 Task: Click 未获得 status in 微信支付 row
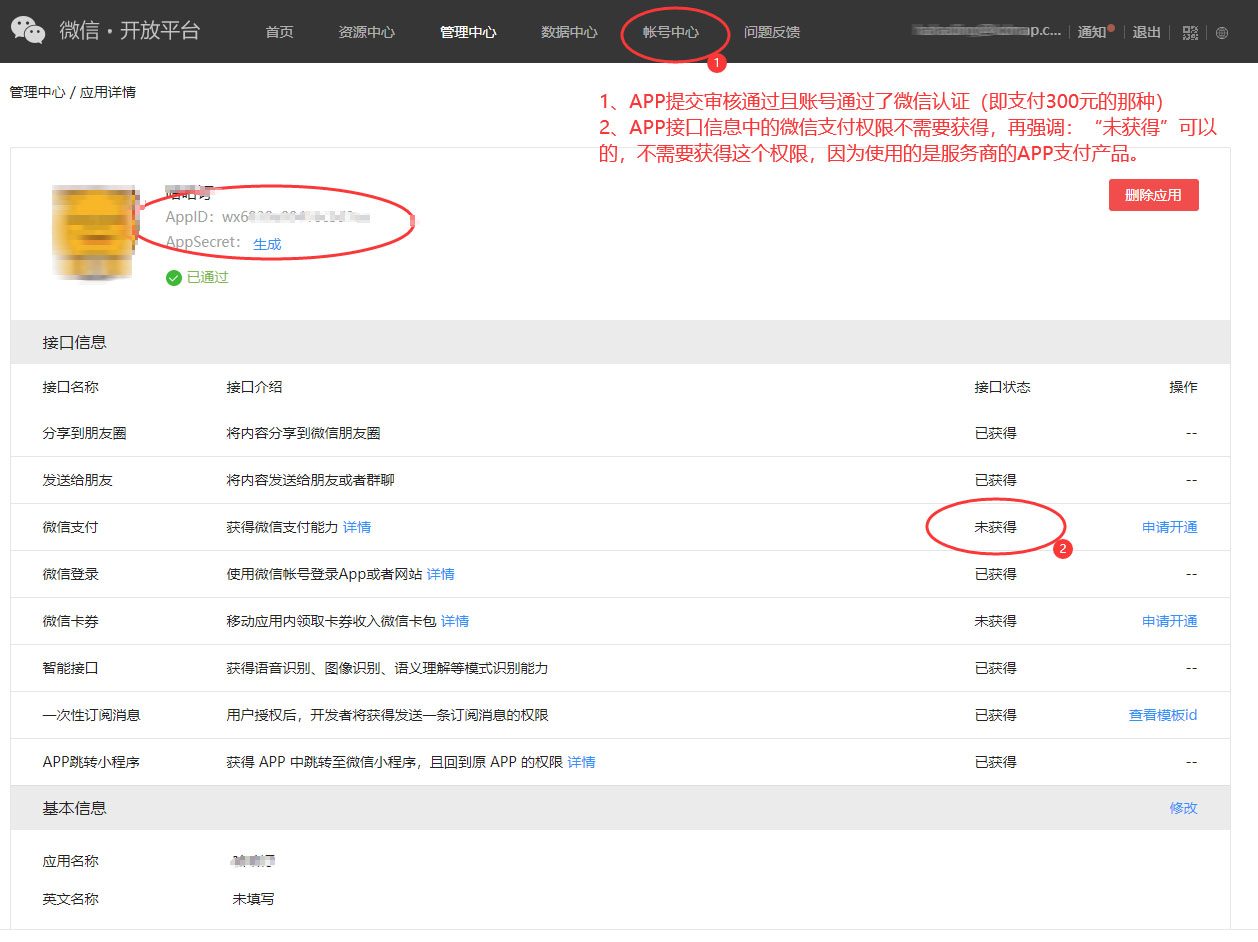click(996, 527)
